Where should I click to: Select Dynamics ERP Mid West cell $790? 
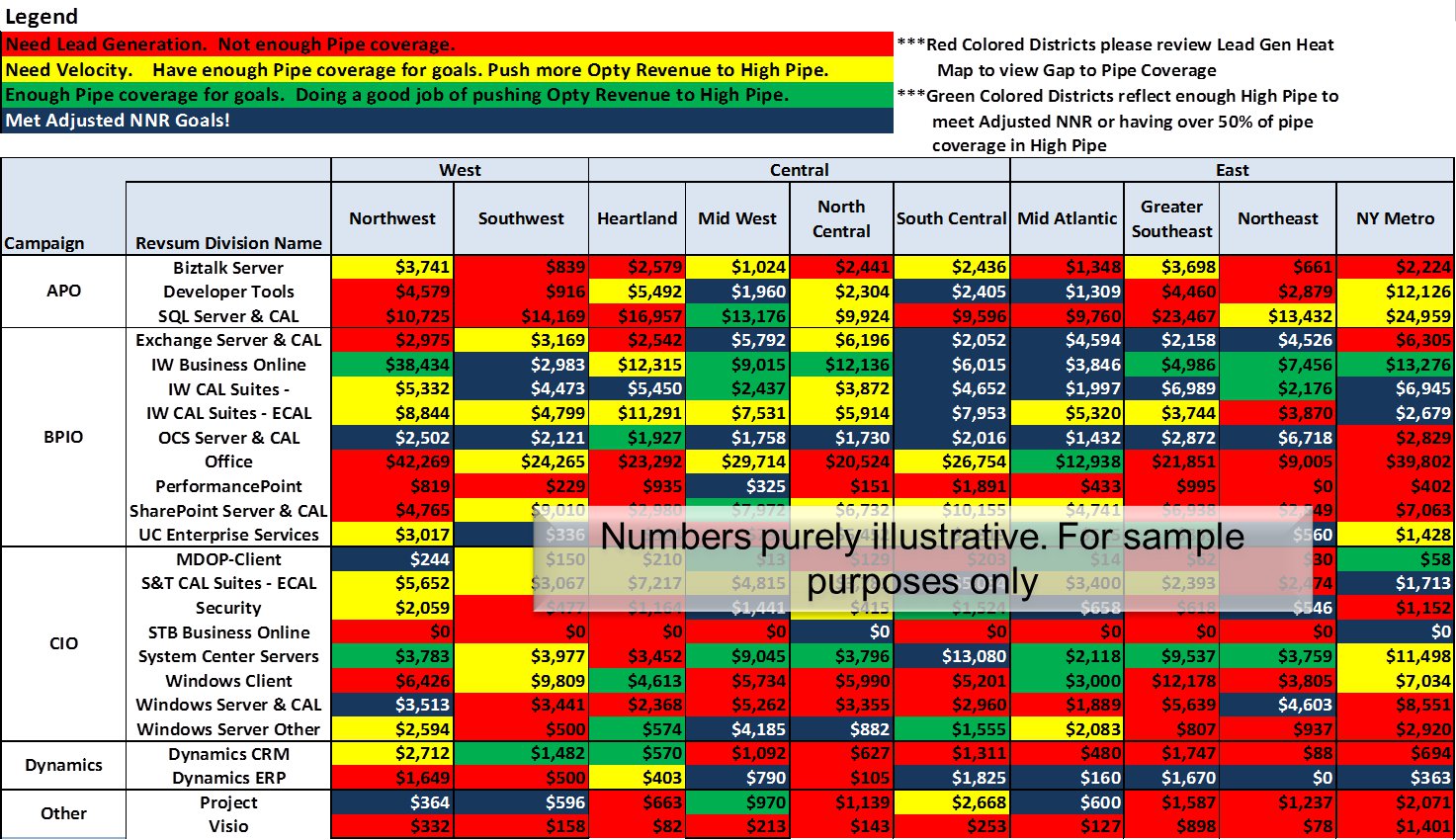pyautogui.click(x=737, y=778)
